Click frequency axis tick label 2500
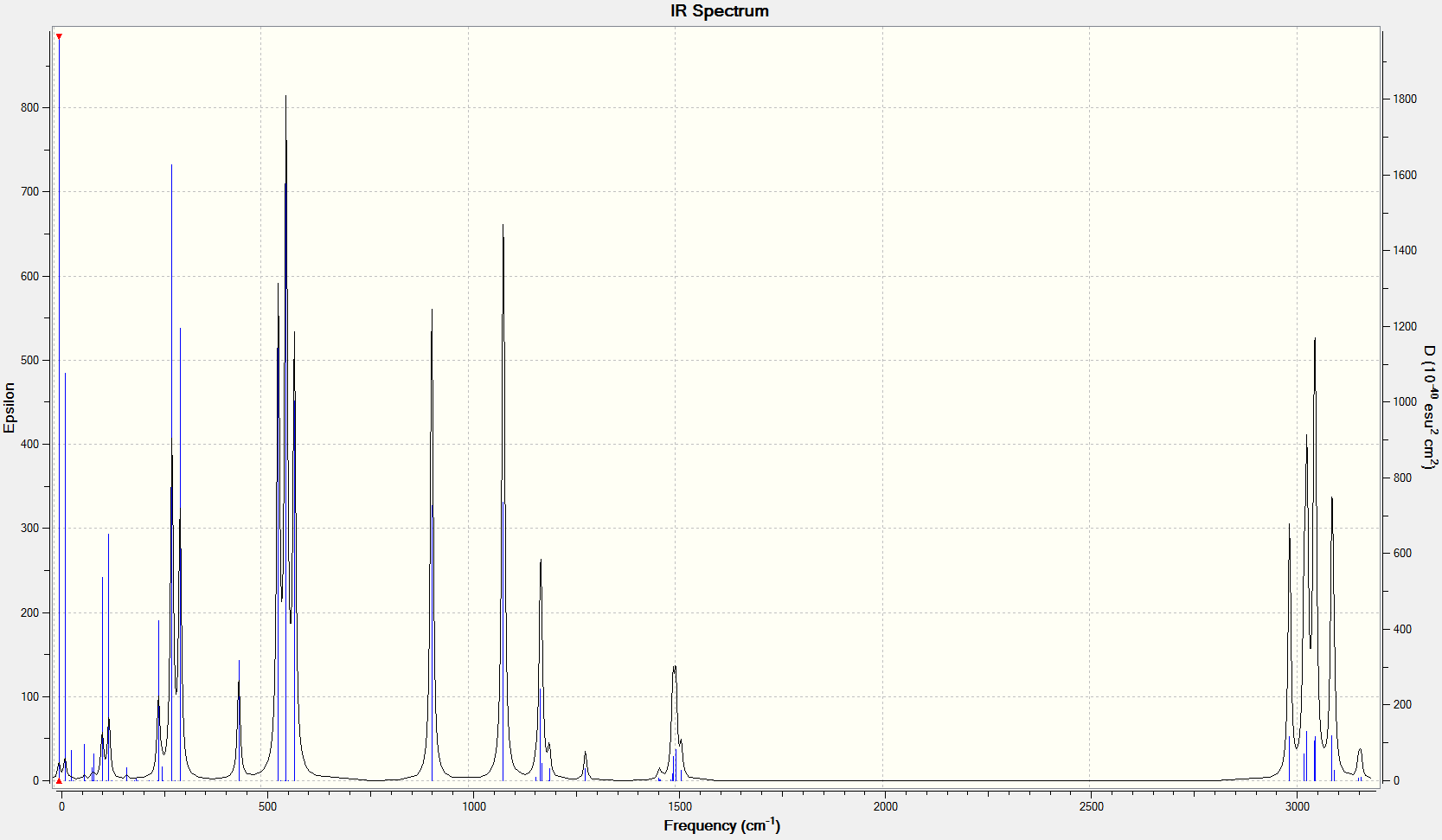The image size is (1442, 840). click(x=1092, y=806)
